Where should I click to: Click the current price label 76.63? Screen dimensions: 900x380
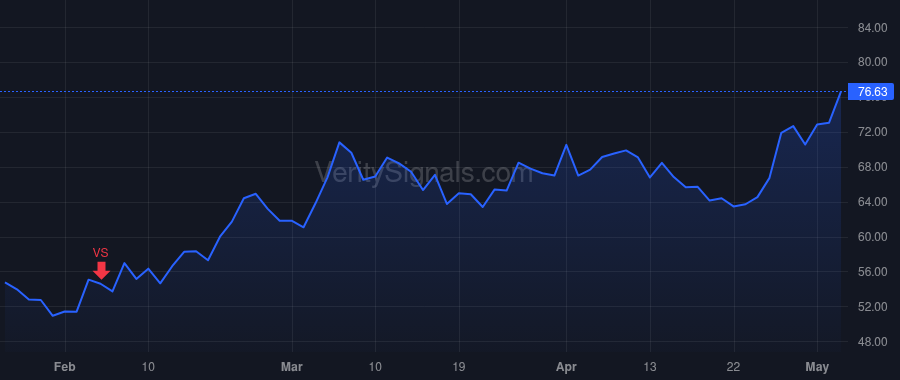[871, 92]
